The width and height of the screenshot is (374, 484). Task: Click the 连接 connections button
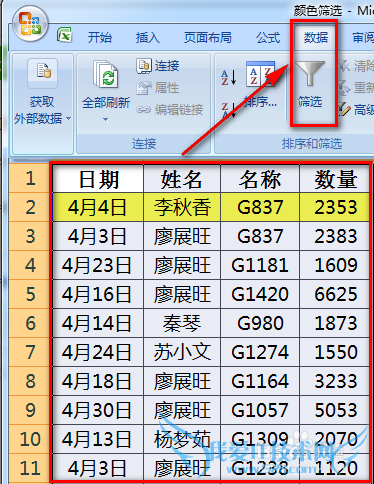pyautogui.click(x=158, y=66)
